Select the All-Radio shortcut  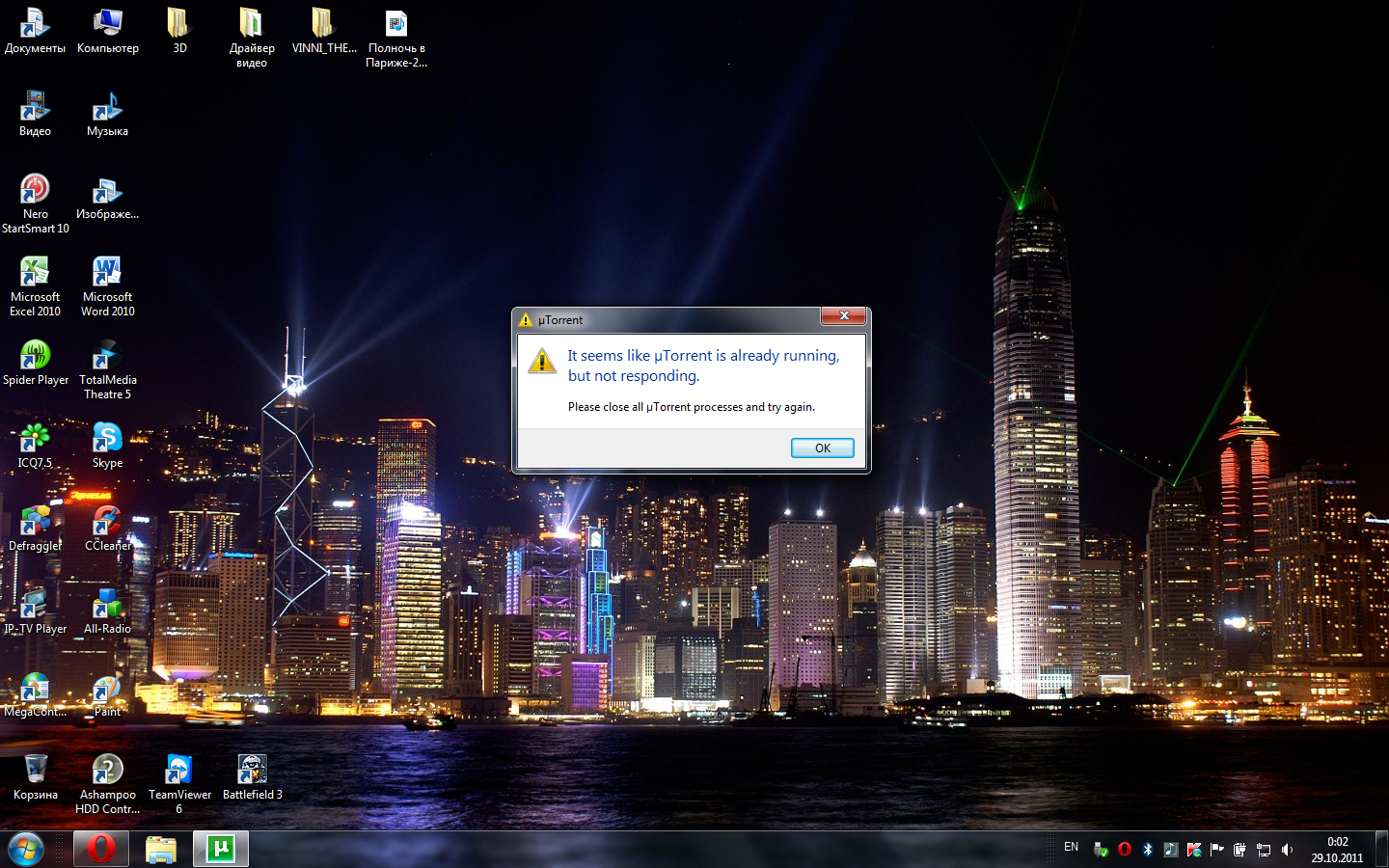click(107, 611)
